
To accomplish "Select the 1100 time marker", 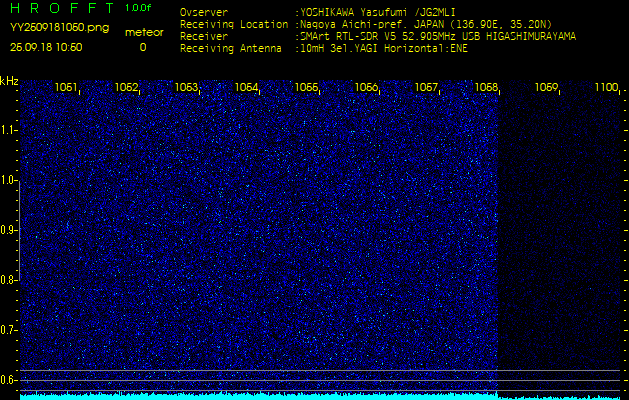I will [x=606, y=88].
